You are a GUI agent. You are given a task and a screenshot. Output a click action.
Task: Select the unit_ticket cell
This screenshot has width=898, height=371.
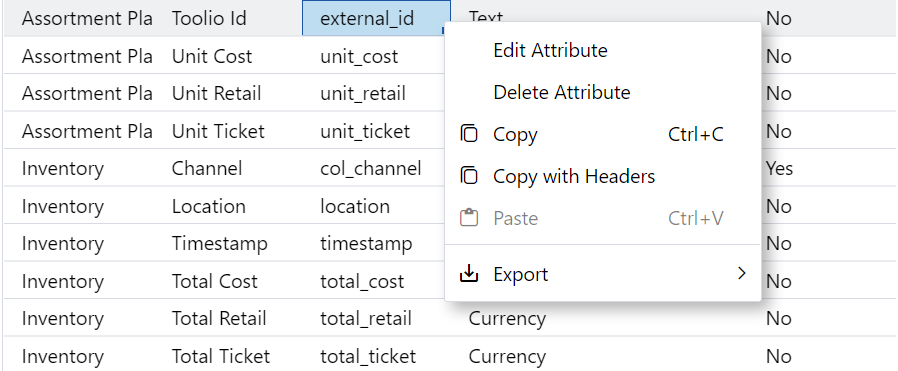click(365, 131)
